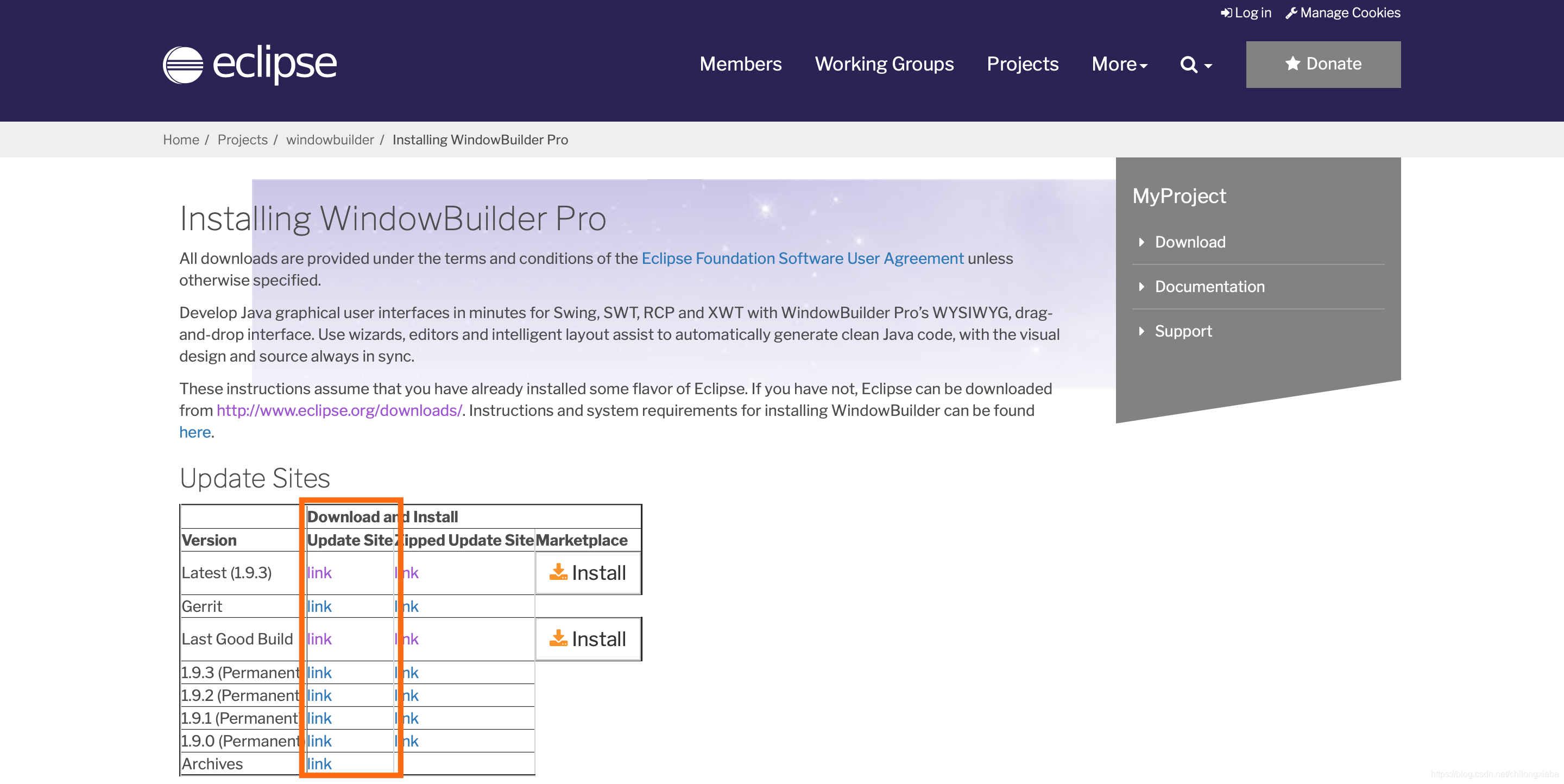The height and width of the screenshot is (784, 1564).
Task: Open Update Site link for Latest (1.9.3)
Action: click(x=319, y=573)
